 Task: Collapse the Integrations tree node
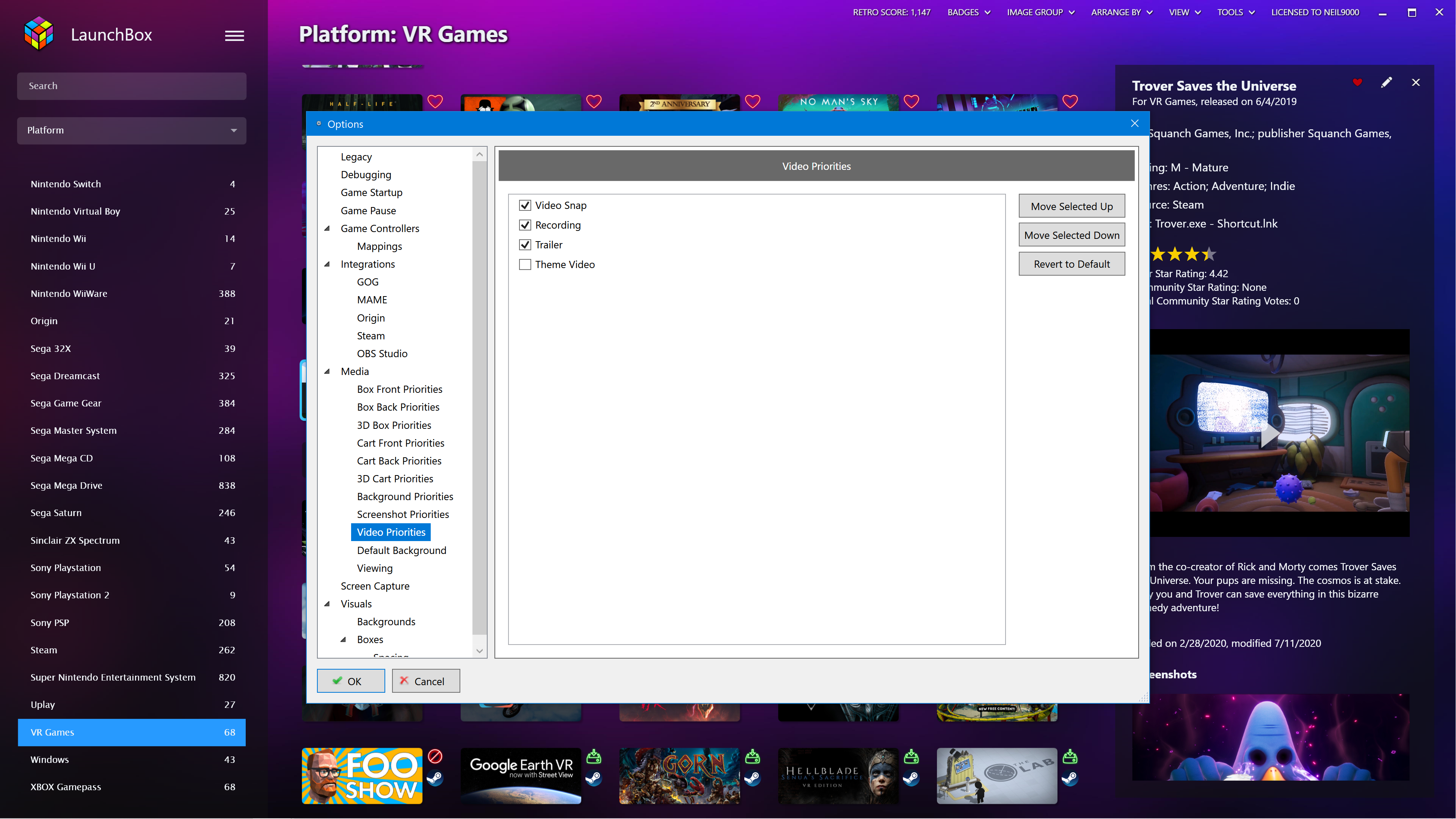[x=327, y=264]
